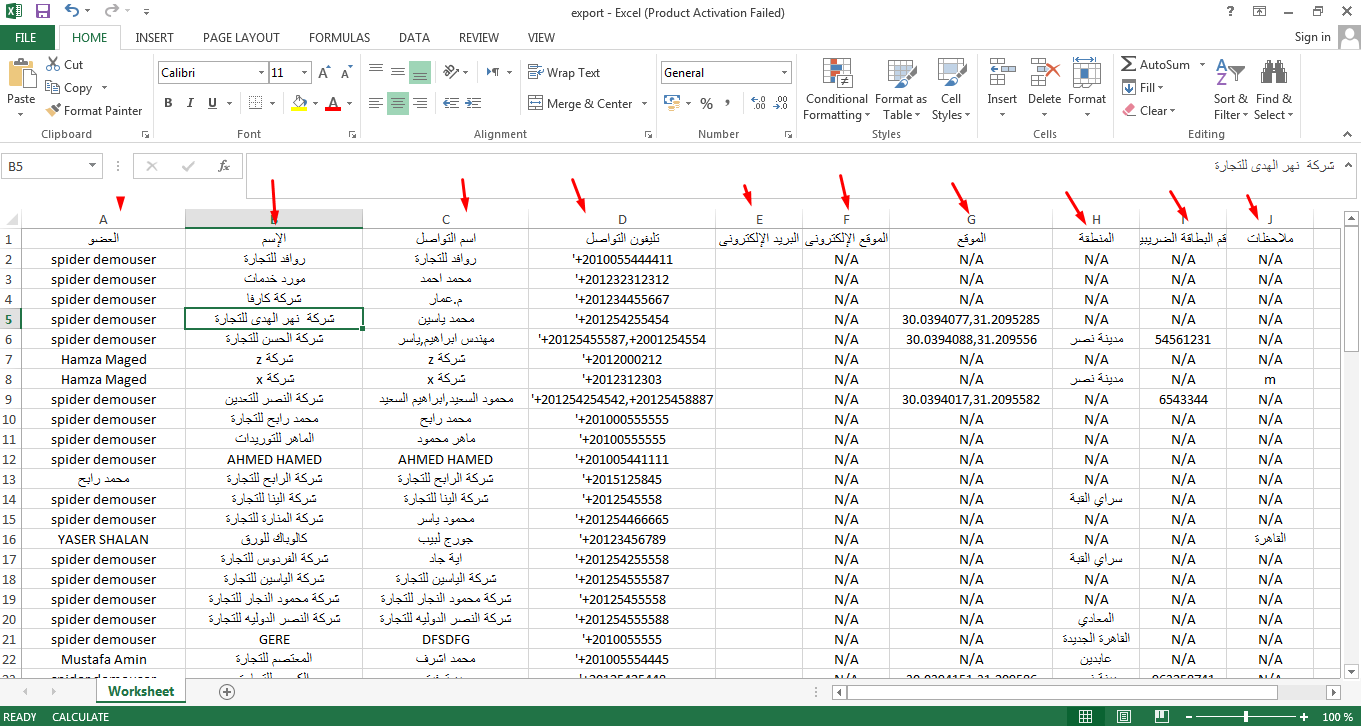Click Sign in link
Screen dimensions: 1361x726
click(x=1312, y=37)
